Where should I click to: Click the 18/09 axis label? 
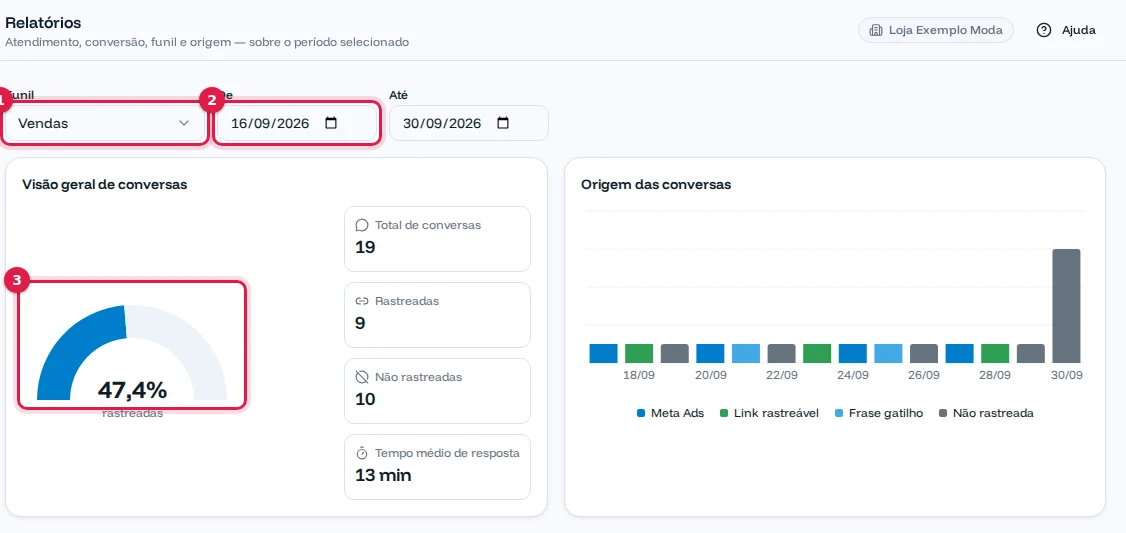coord(639,375)
